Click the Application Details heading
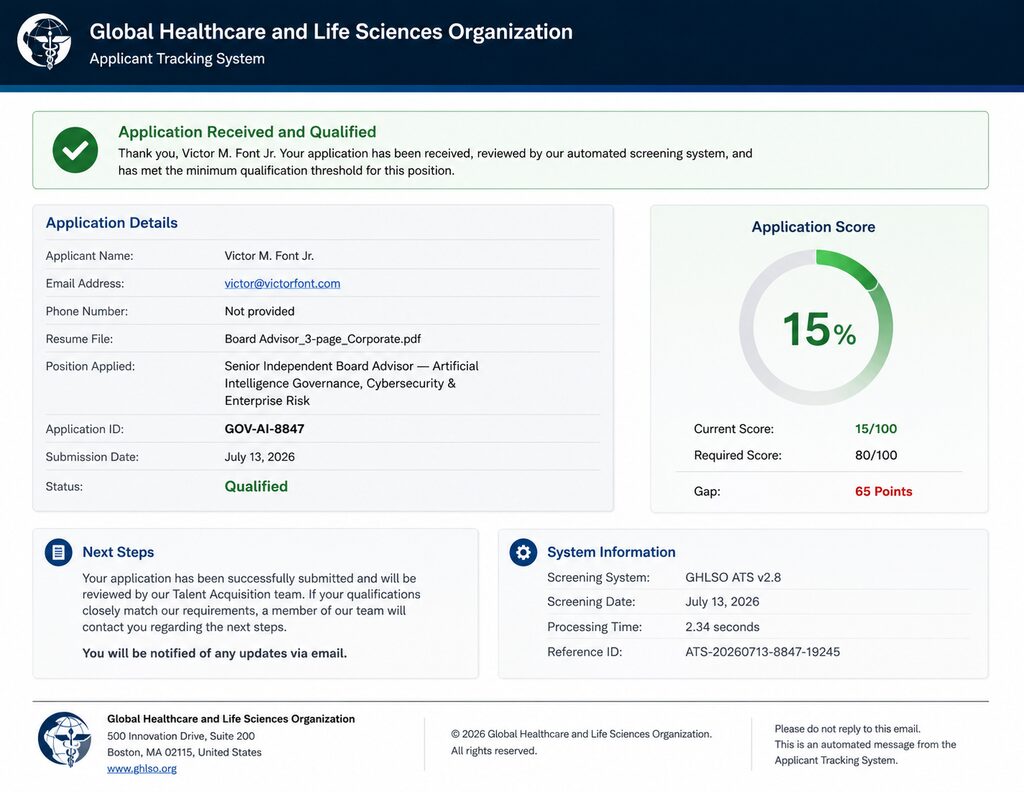This screenshot has height=792, width=1024. click(112, 223)
